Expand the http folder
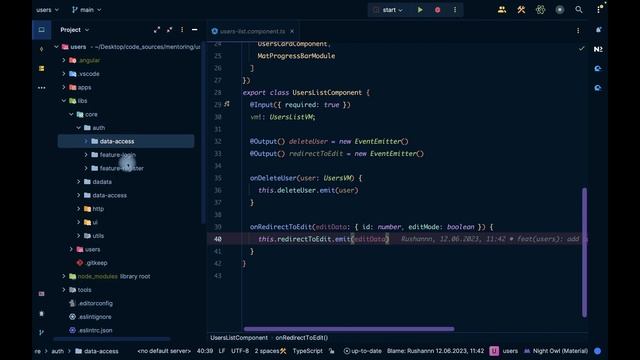640x360 pixels. (x=78, y=209)
